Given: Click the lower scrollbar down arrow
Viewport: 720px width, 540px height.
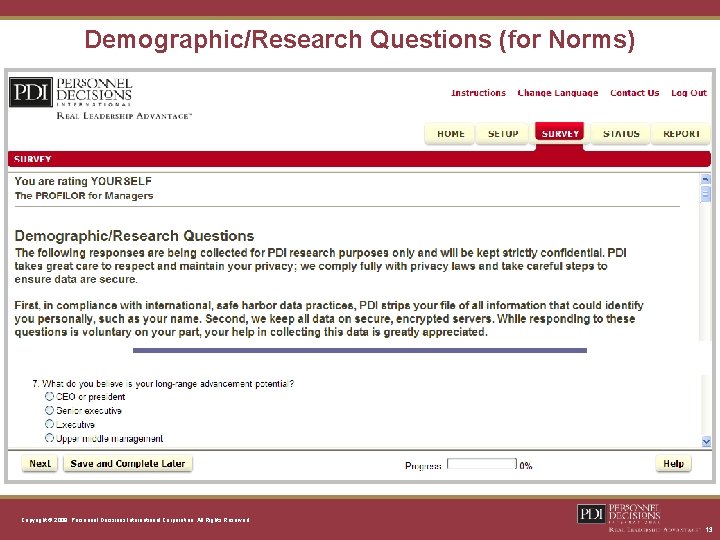Looking at the screenshot, I should (706, 442).
